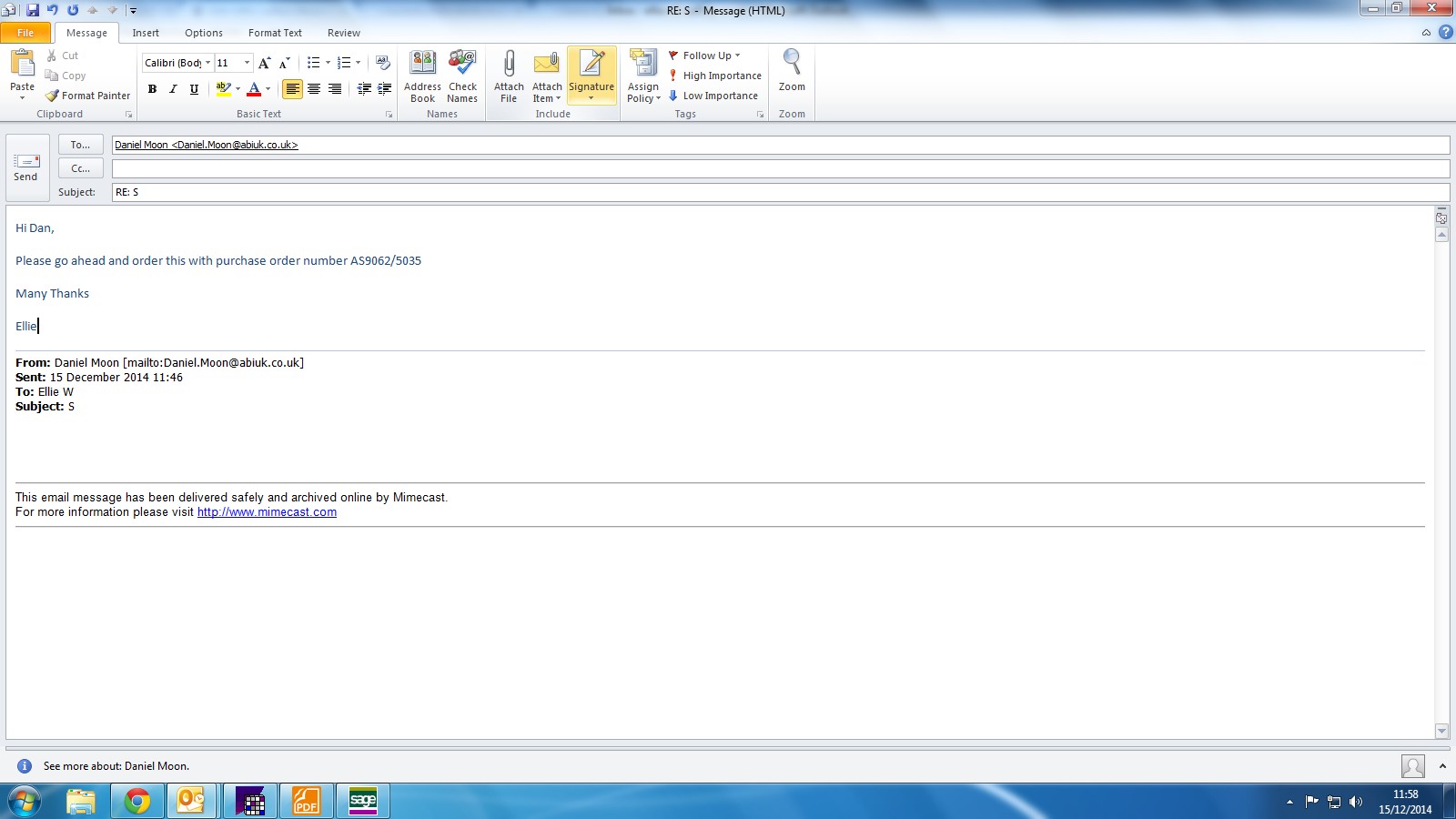The image size is (1456, 819).
Task: Switch to the Options tab
Action: pos(204,33)
